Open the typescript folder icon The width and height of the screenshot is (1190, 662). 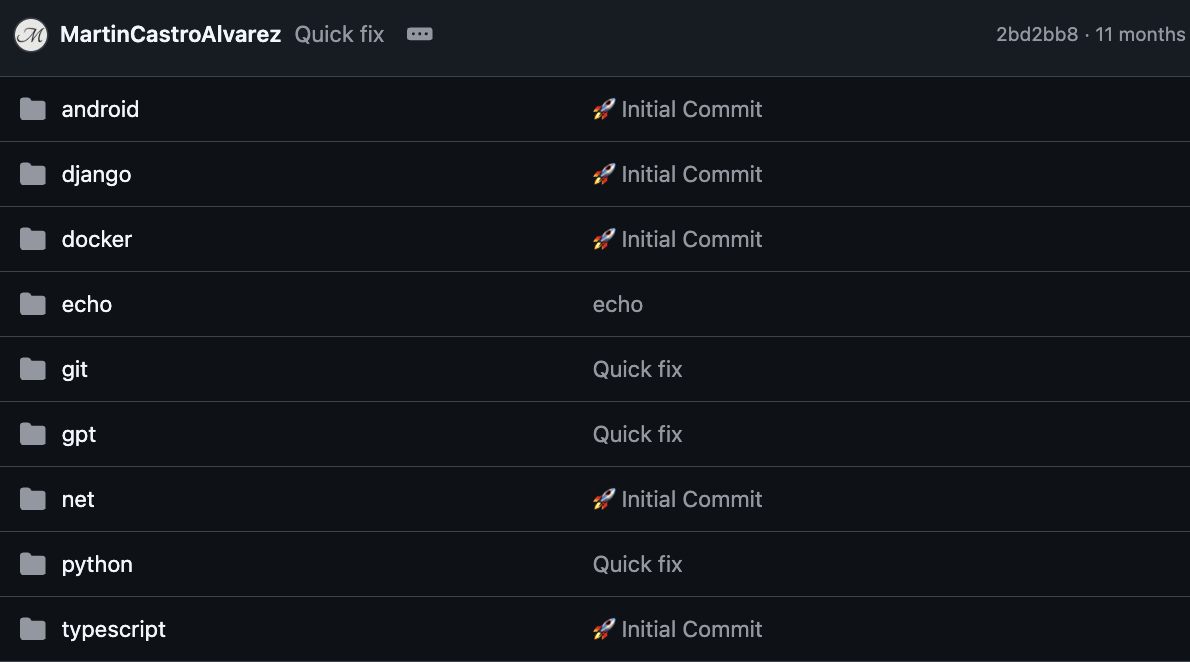coord(33,629)
